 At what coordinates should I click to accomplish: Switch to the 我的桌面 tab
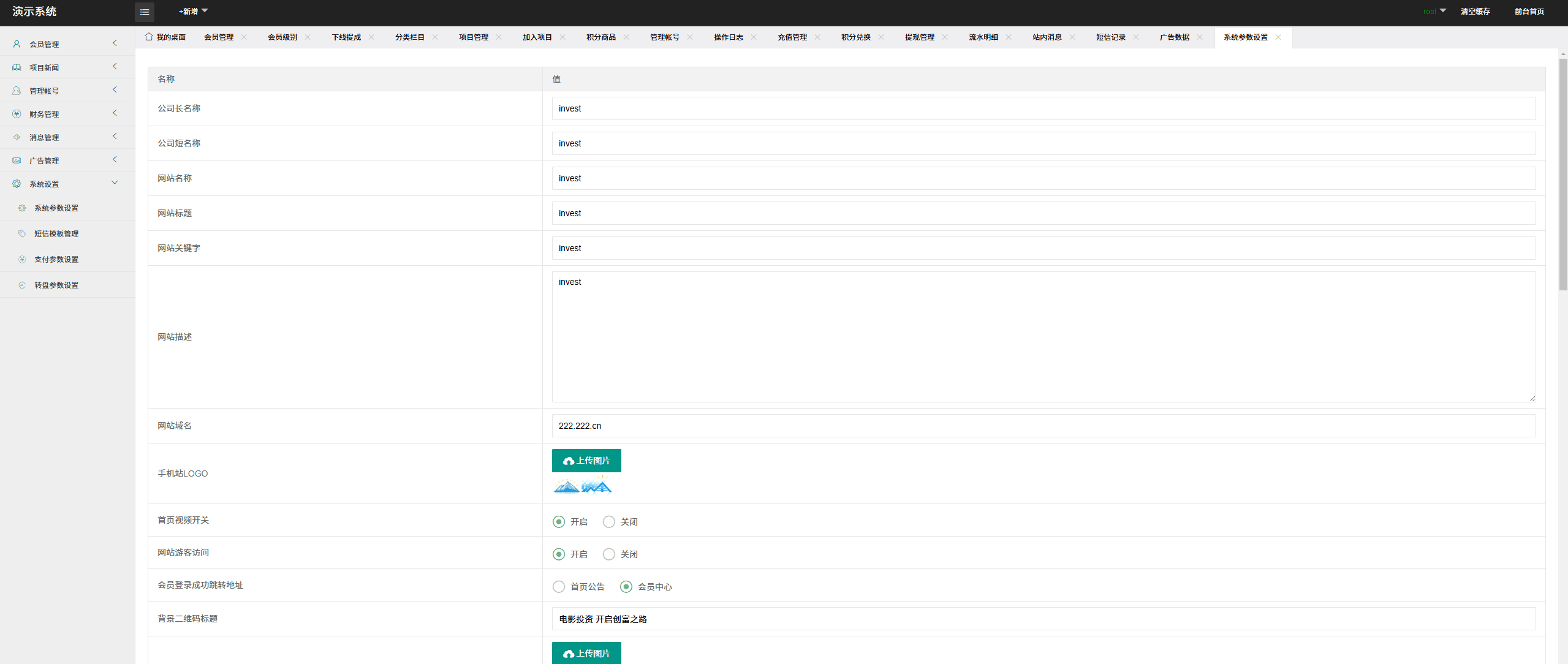(x=165, y=37)
